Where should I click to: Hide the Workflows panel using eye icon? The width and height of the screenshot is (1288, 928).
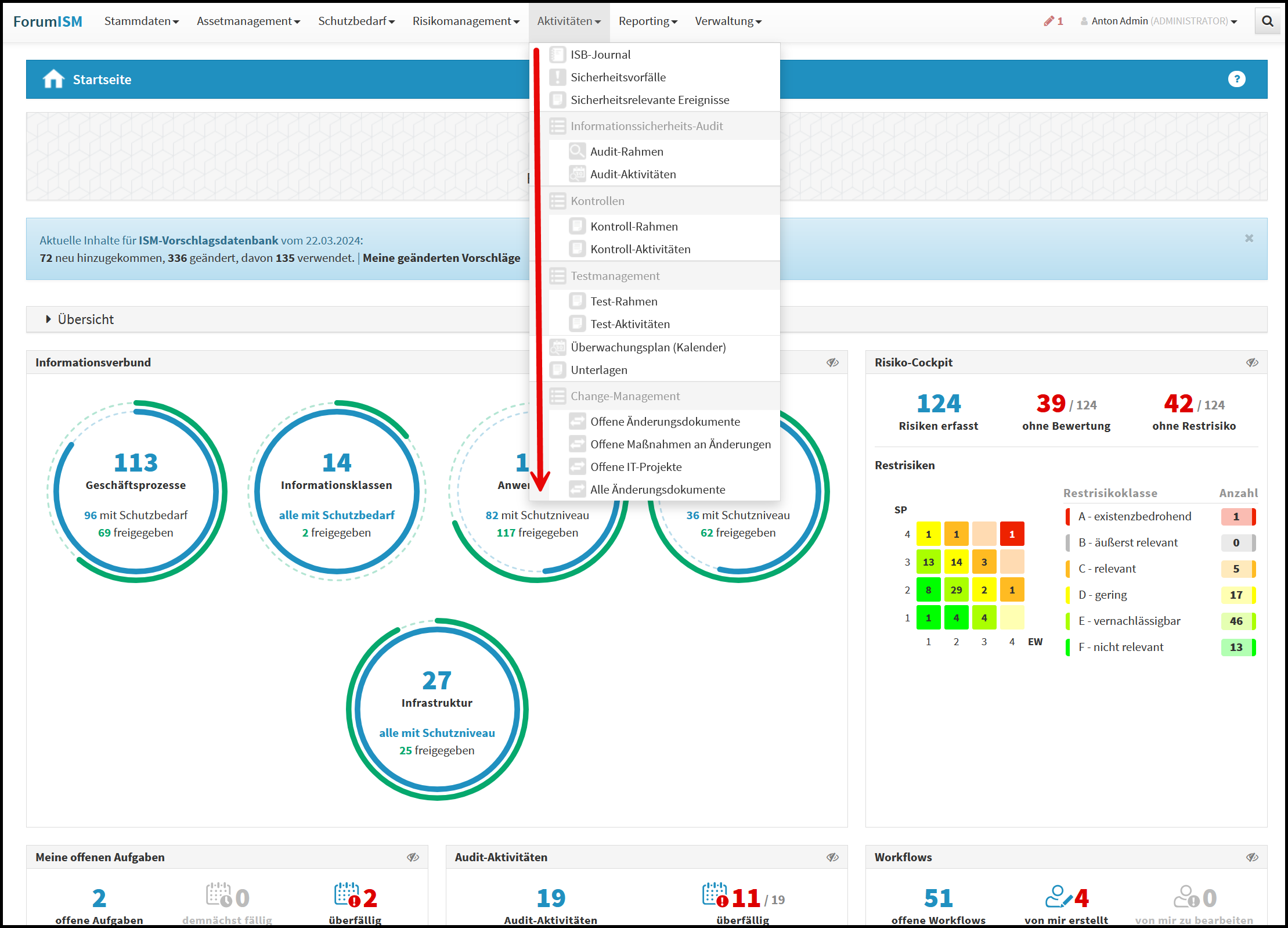pyautogui.click(x=1252, y=857)
